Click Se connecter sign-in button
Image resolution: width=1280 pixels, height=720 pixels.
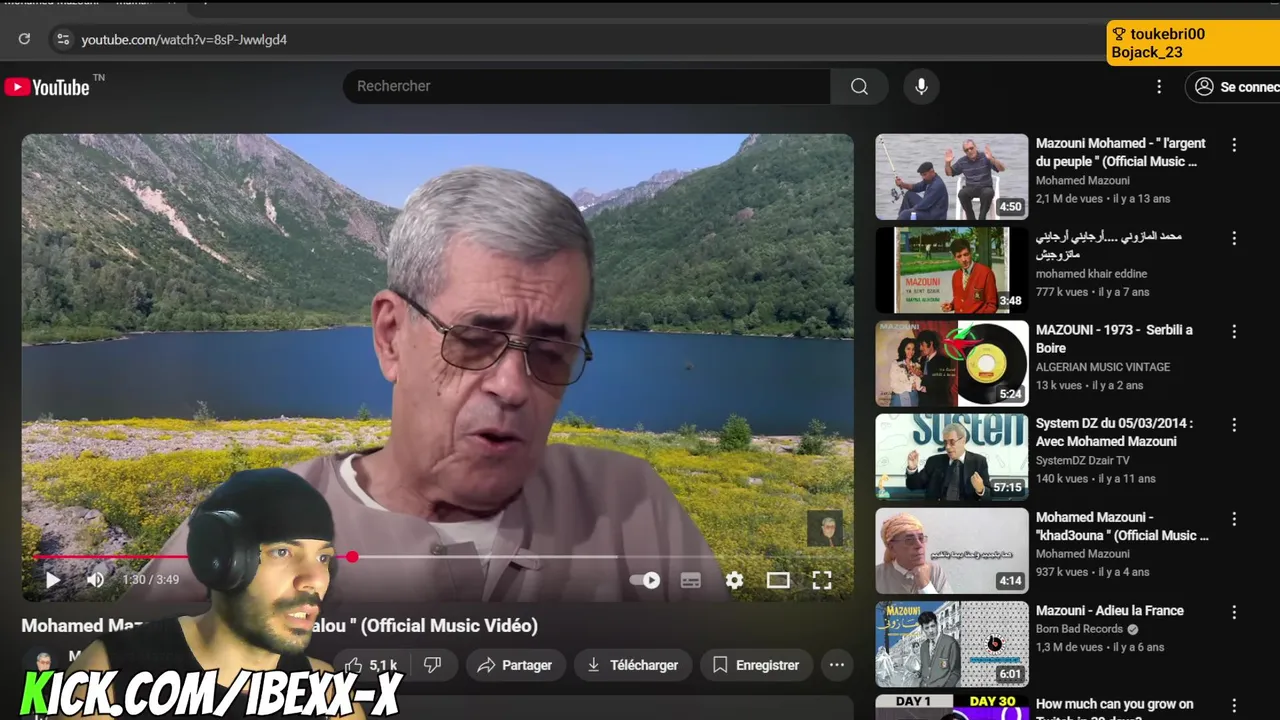pyautogui.click(x=1236, y=87)
